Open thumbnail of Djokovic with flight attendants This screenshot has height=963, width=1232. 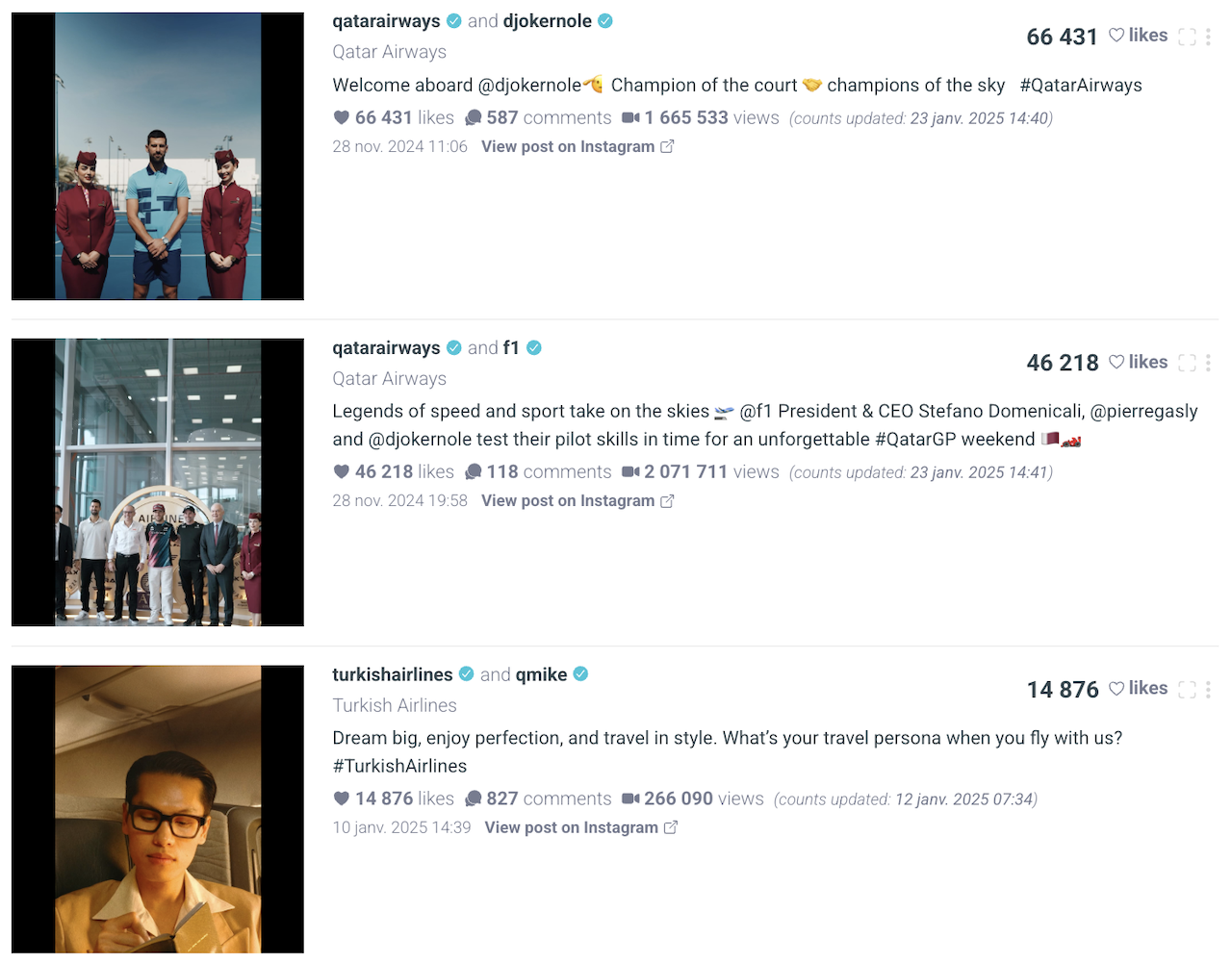(158, 157)
